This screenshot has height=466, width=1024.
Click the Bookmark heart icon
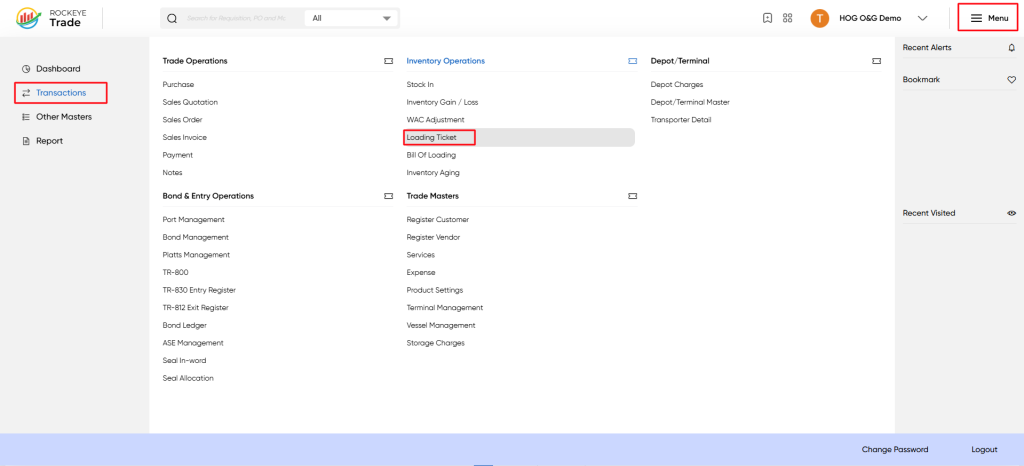(x=1012, y=80)
